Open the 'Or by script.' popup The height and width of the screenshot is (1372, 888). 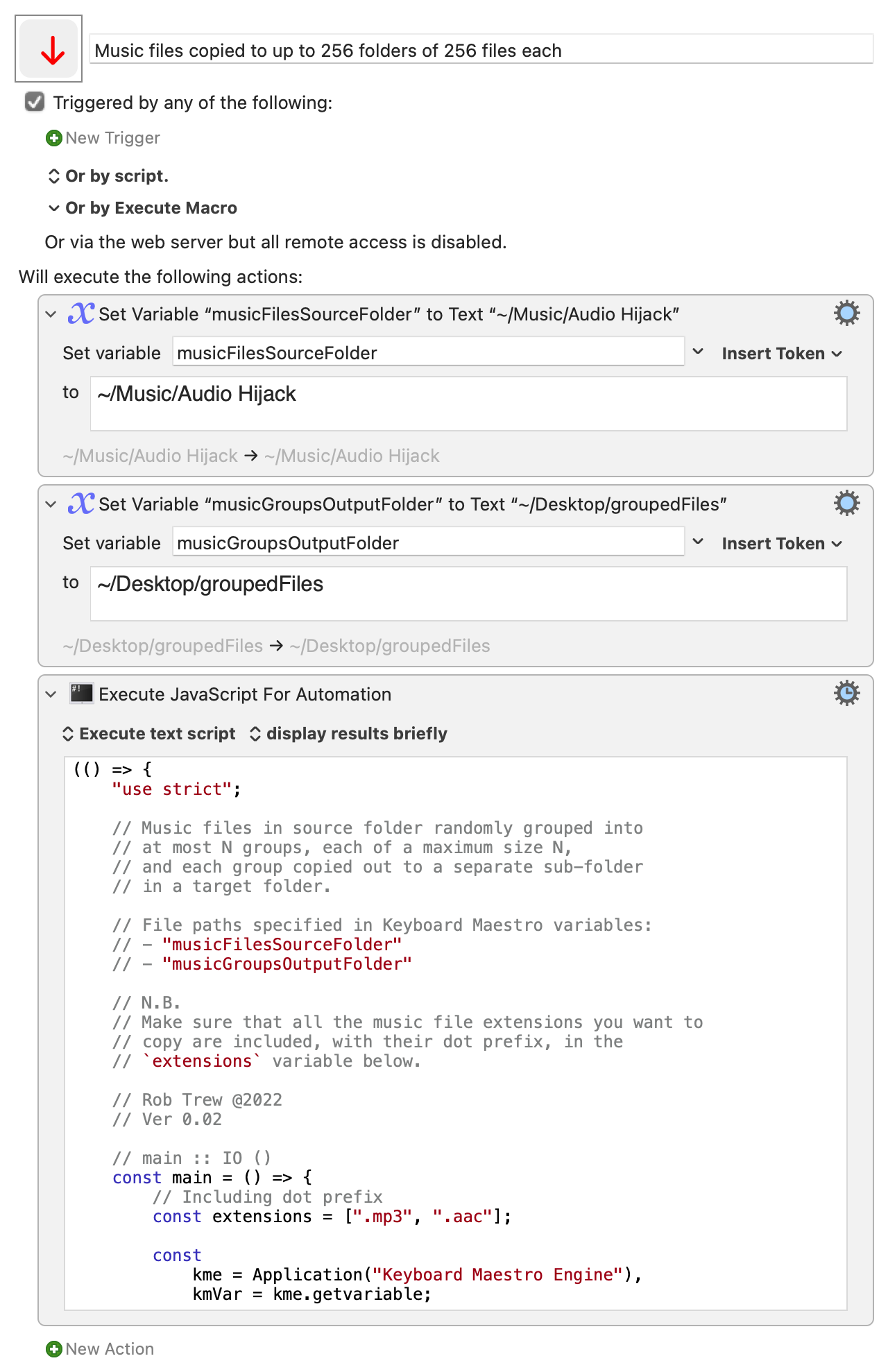pyautogui.click(x=108, y=176)
